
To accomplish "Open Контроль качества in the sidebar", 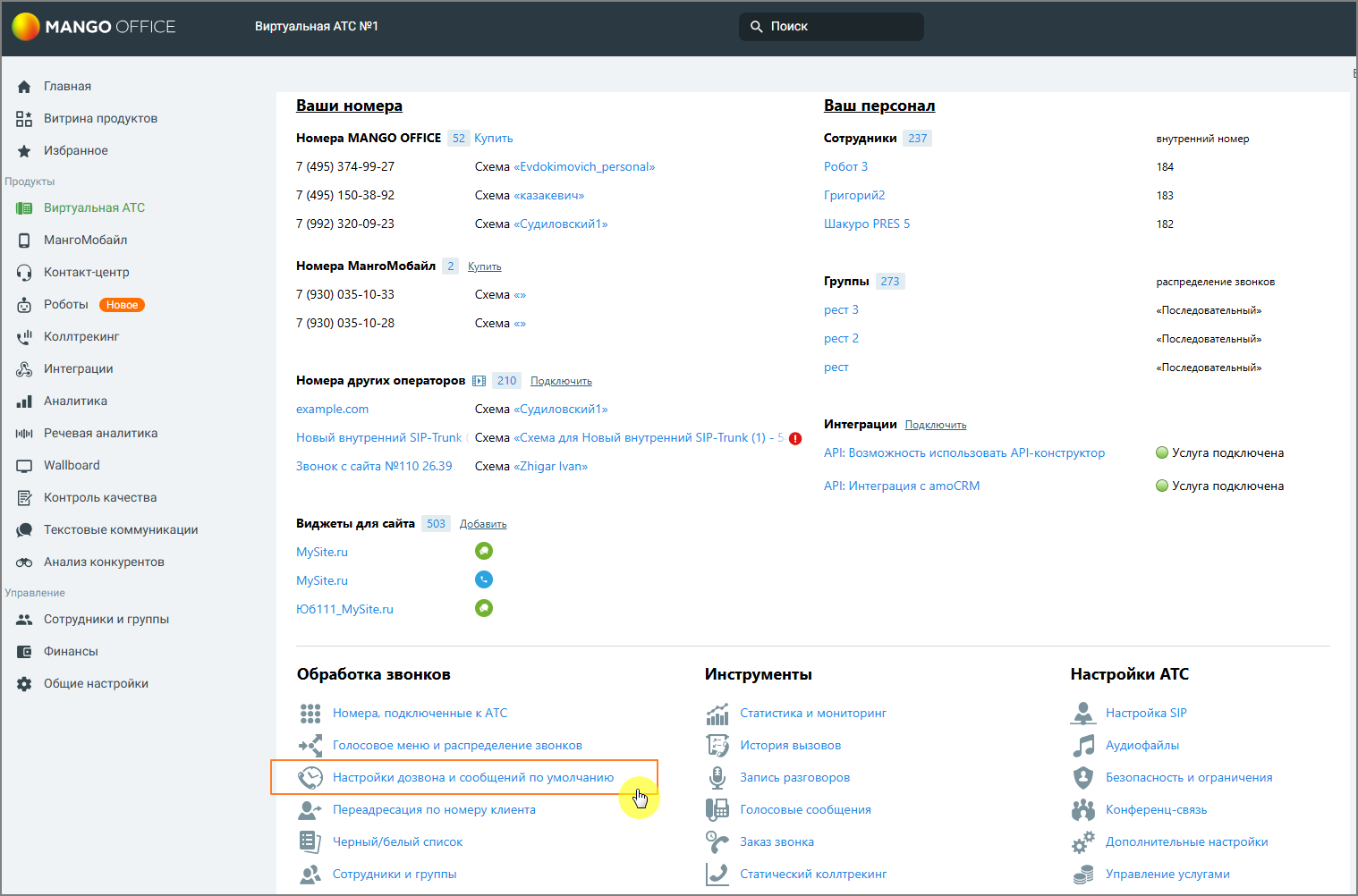I will tap(100, 498).
